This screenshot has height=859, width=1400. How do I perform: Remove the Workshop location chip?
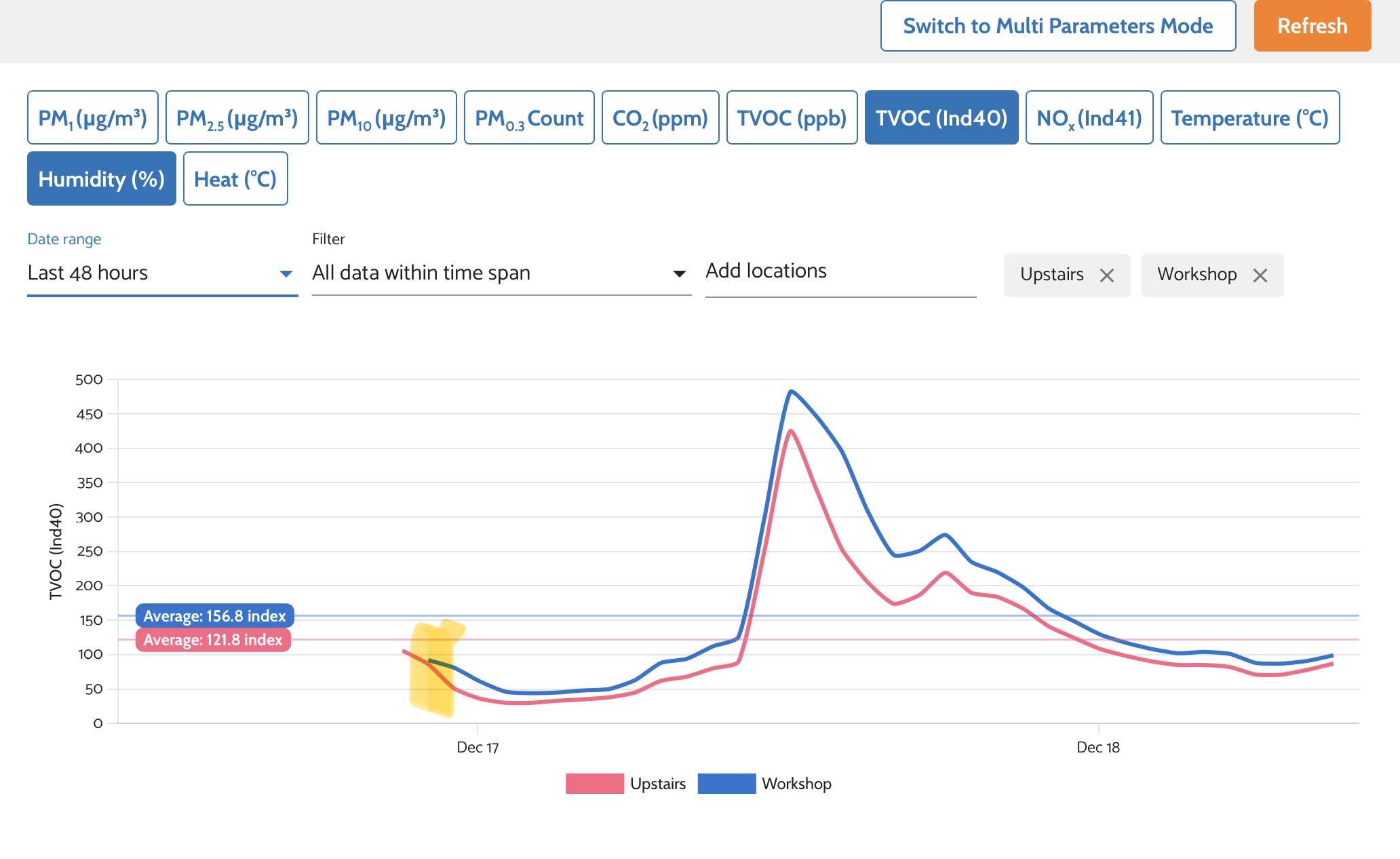pyautogui.click(x=1260, y=275)
